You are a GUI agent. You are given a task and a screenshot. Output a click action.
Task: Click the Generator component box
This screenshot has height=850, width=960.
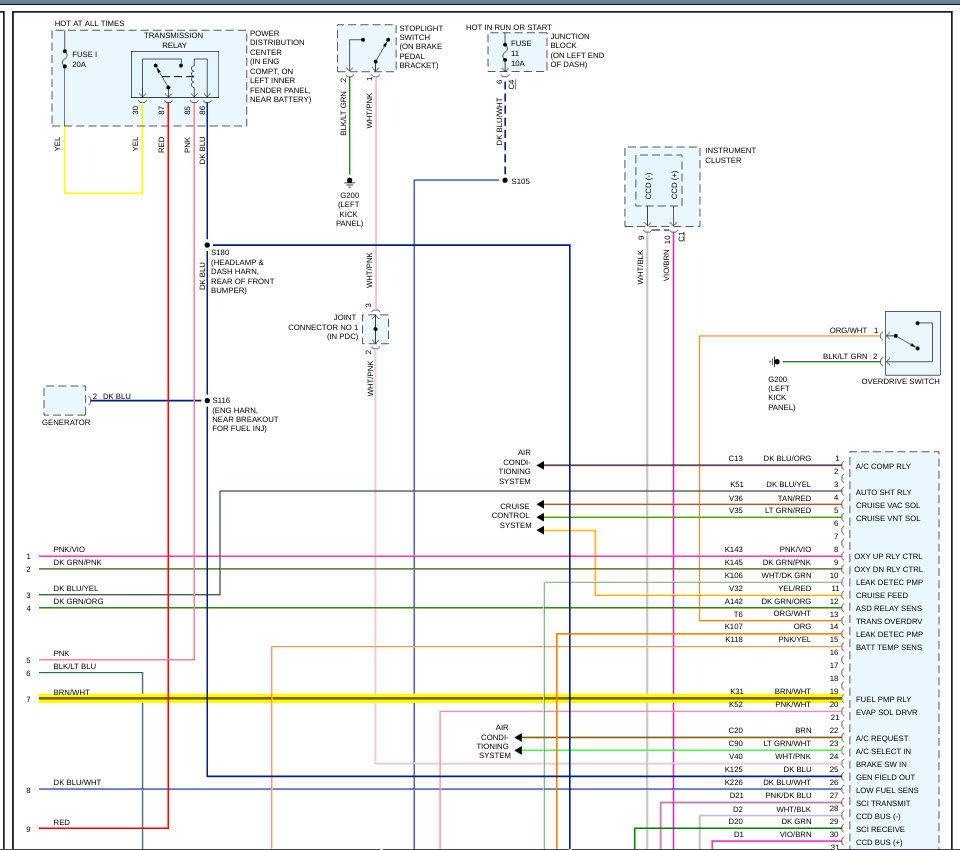click(65, 400)
